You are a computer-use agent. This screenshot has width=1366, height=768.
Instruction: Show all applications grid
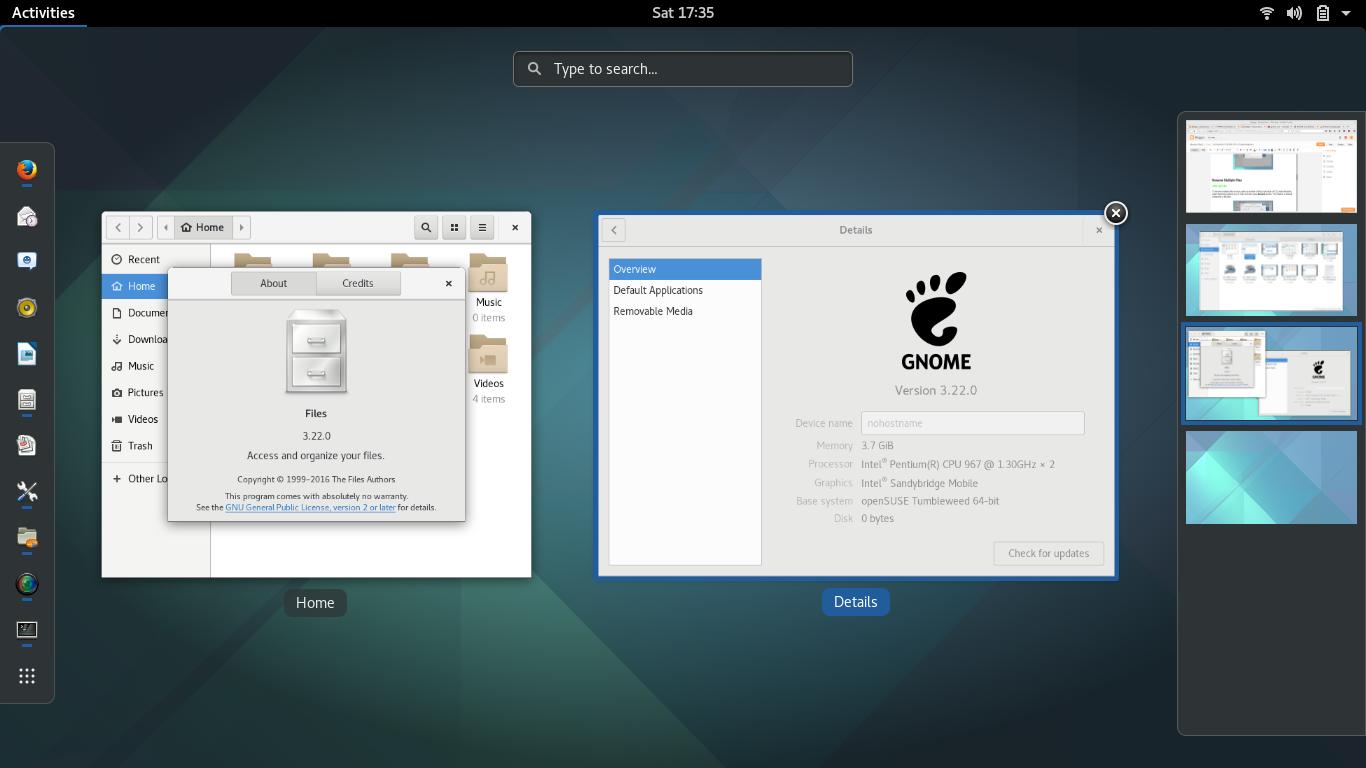pyautogui.click(x=27, y=676)
